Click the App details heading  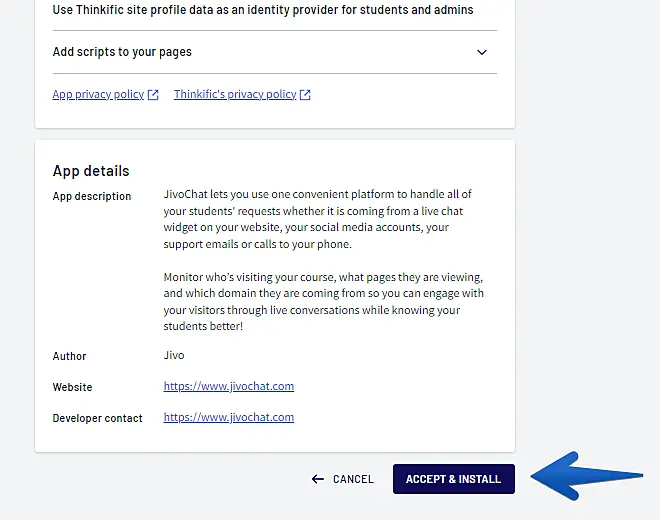(x=91, y=171)
